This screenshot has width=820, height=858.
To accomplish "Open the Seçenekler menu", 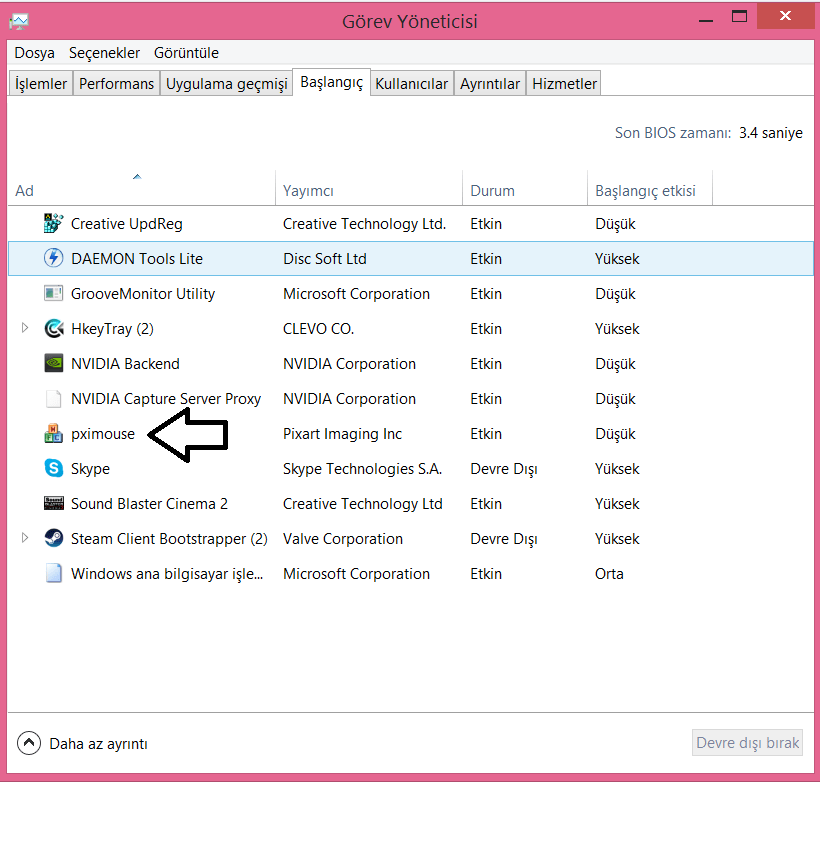I will click(104, 53).
